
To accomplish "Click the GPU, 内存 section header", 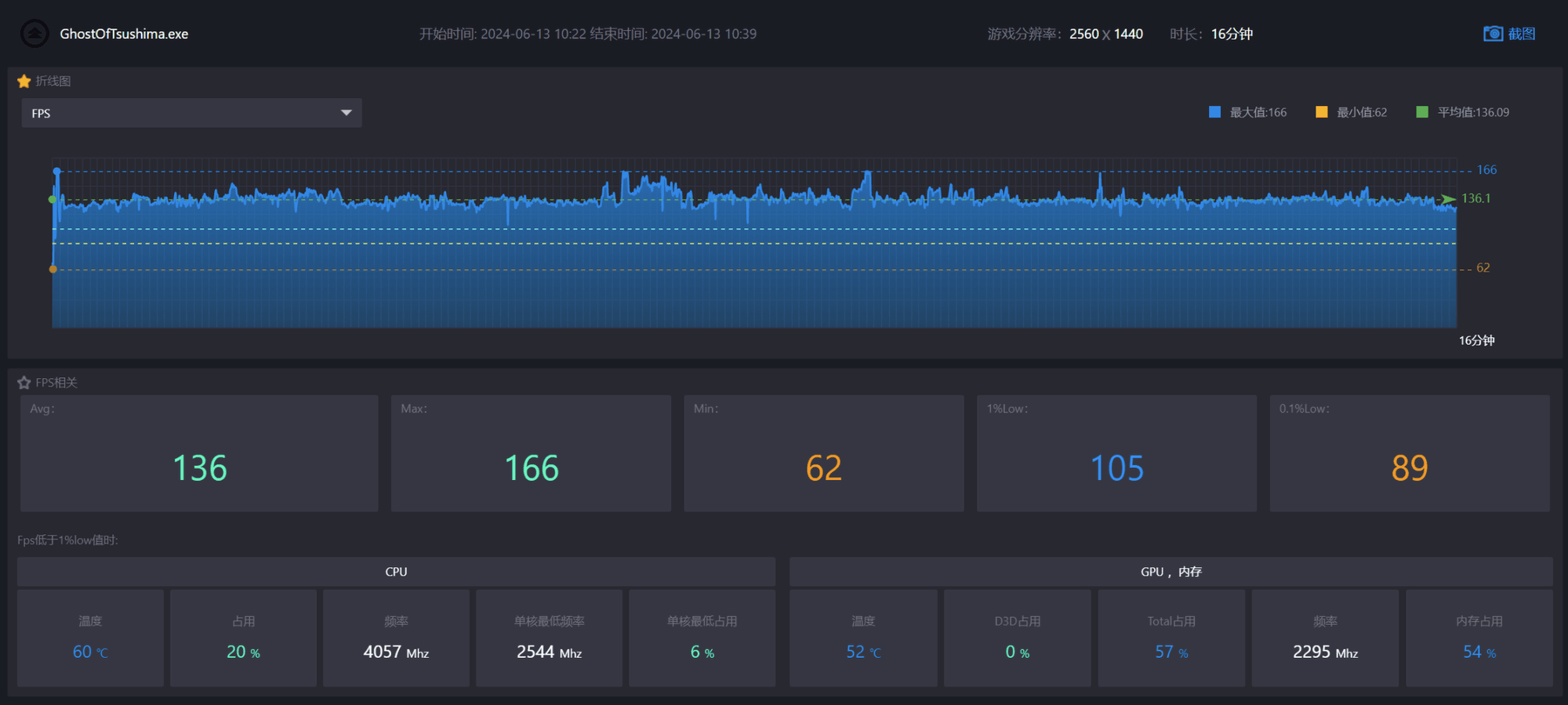I will pos(1171,572).
